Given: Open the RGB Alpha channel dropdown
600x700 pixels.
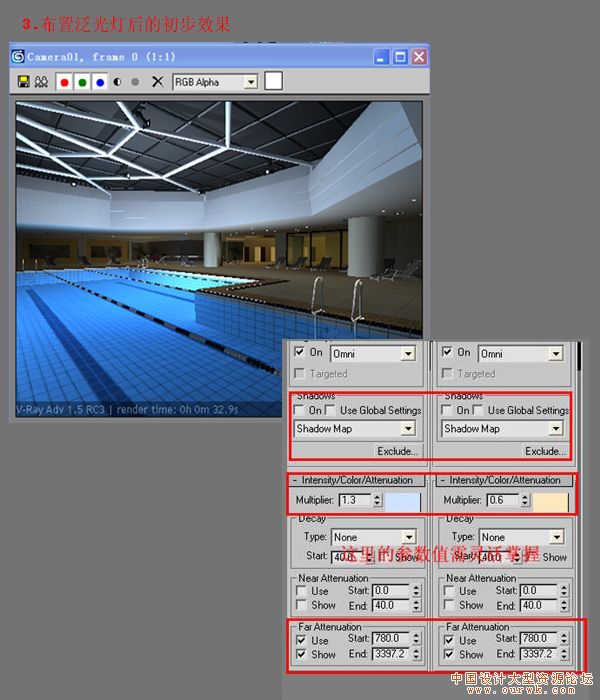Looking at the screenshot, I should (250, 82).
